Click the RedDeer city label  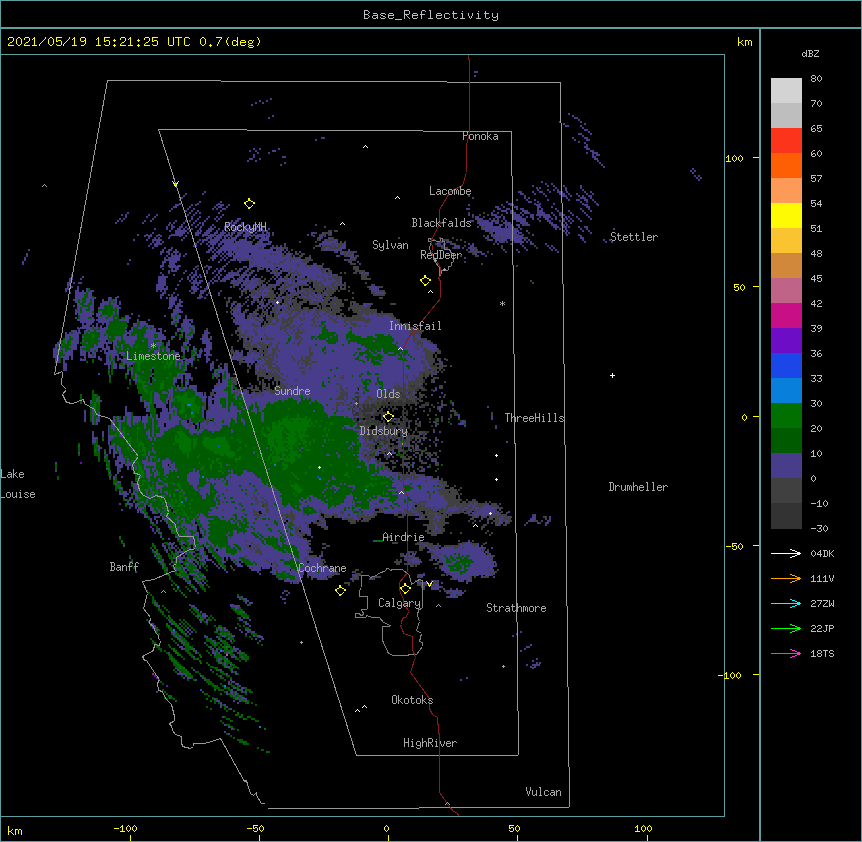coord(441,255)
